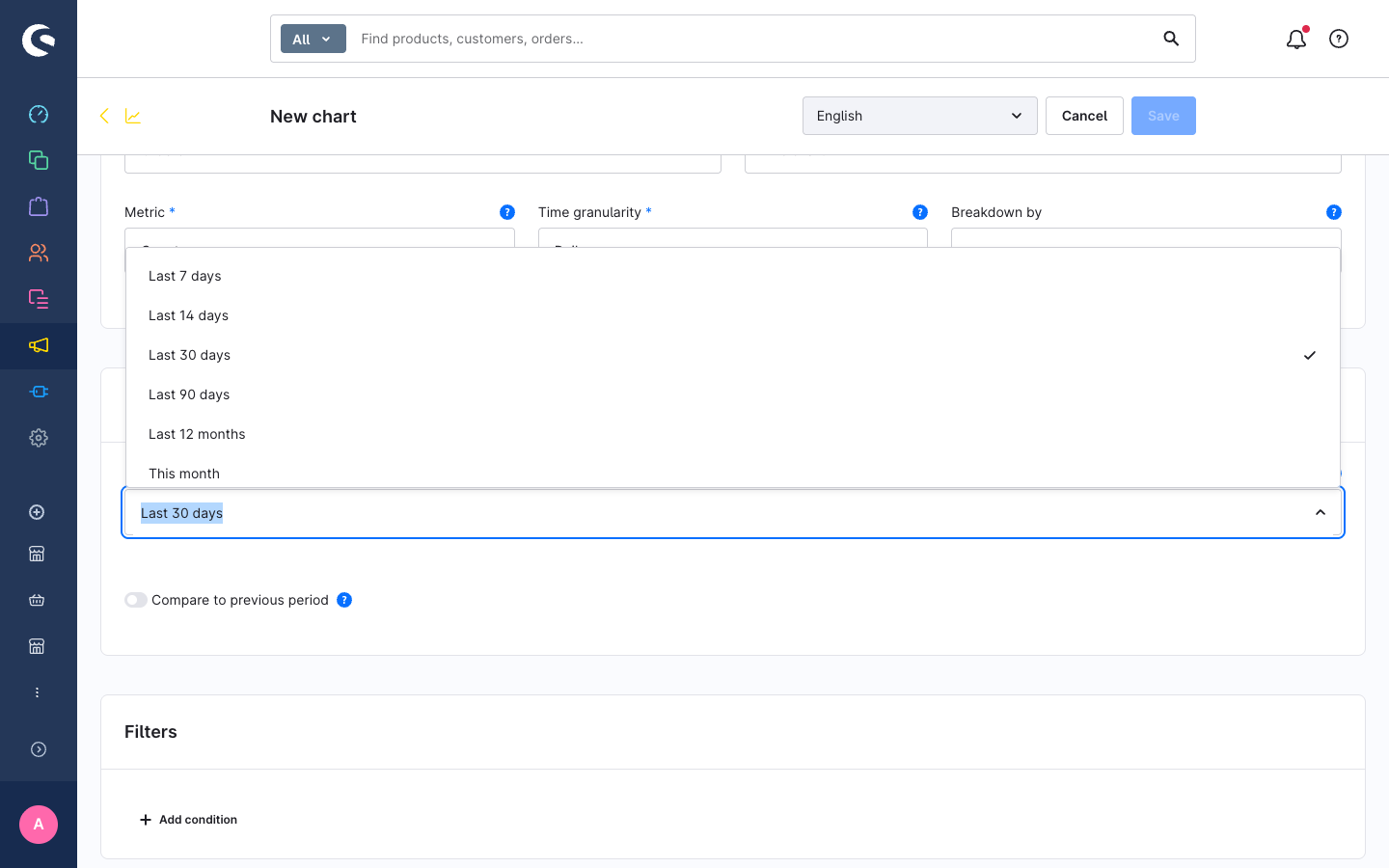Open the shopping basket icon in sidebar

tap(37, 600)
